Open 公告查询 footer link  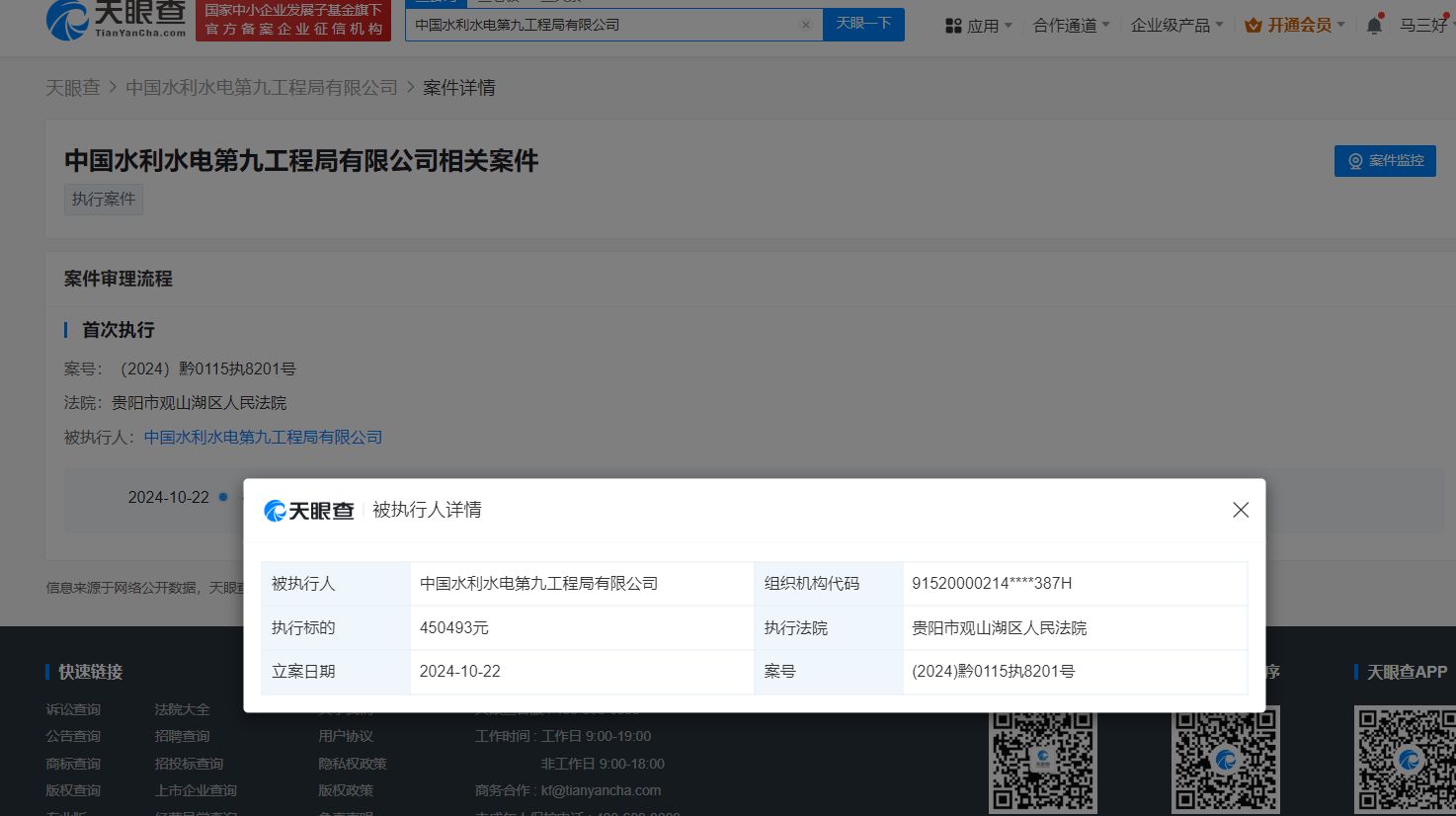pos(73,736)
